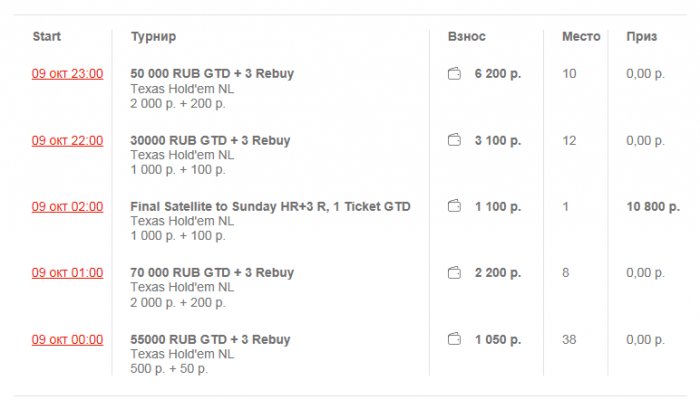Select the 50 000 RUB GTD + 3 Rebuy title
Viewport: 700px width, 409px height.
(212, 74)
